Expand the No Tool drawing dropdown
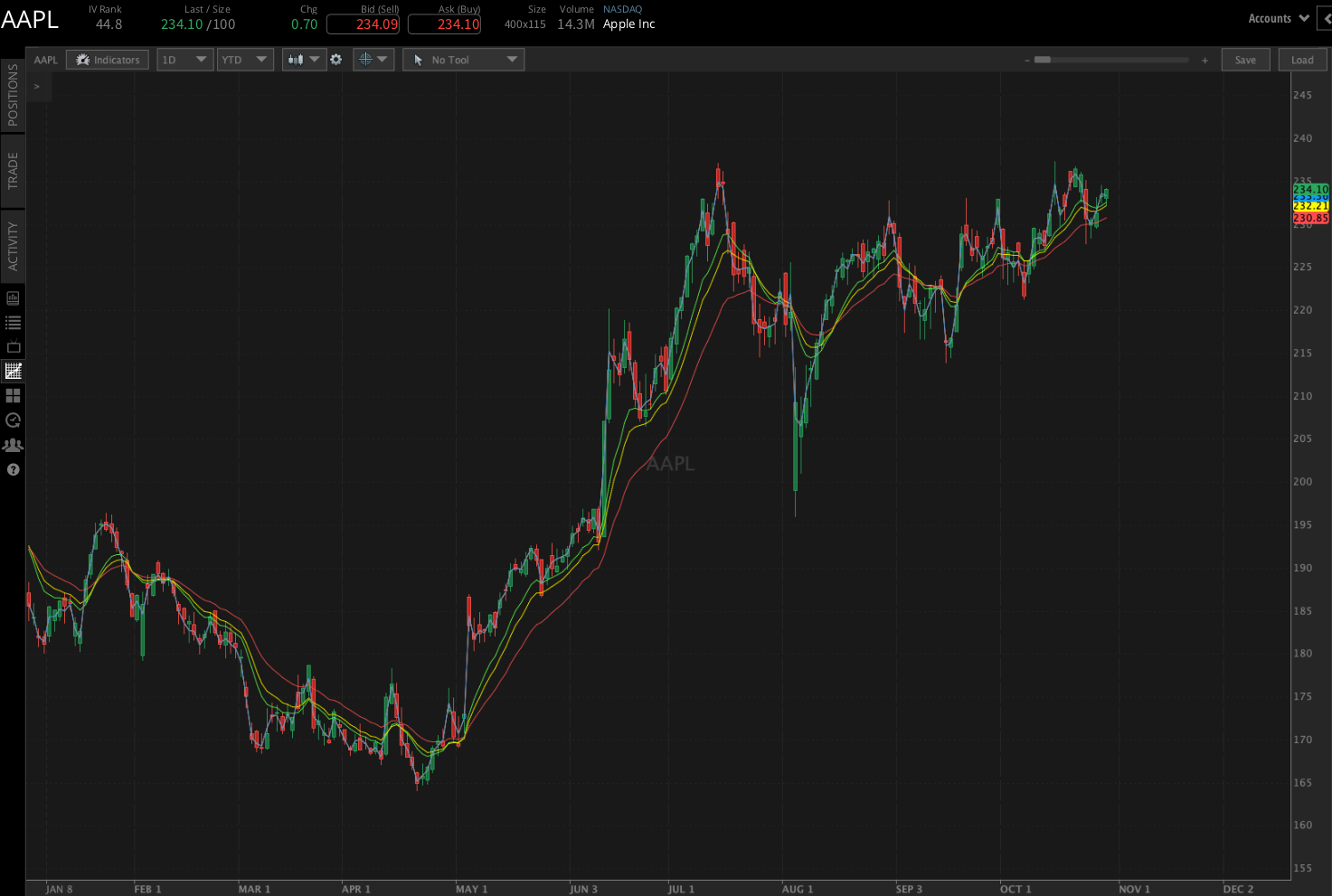The image size is (1332, 896). click(463, 59)
